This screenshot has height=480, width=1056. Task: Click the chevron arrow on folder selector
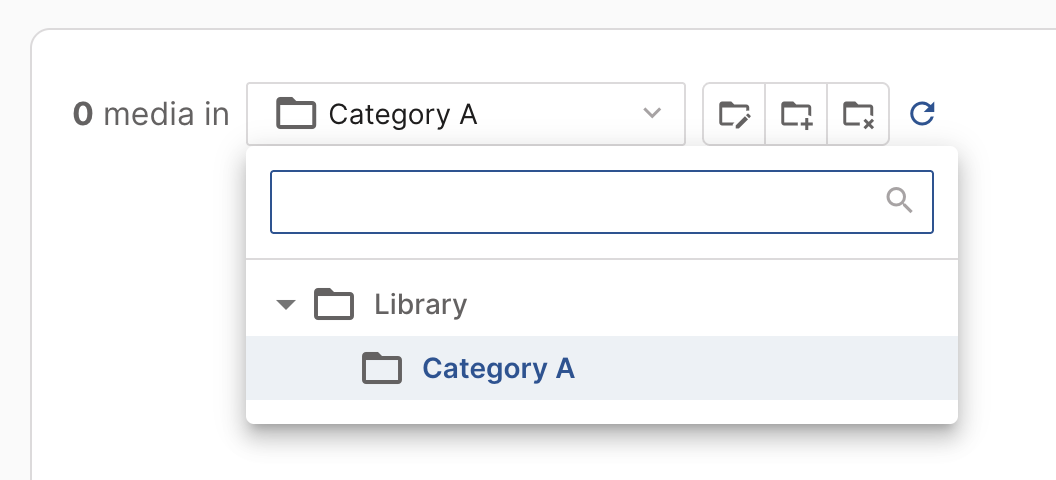pyautogui.click(x=652, y=112)
